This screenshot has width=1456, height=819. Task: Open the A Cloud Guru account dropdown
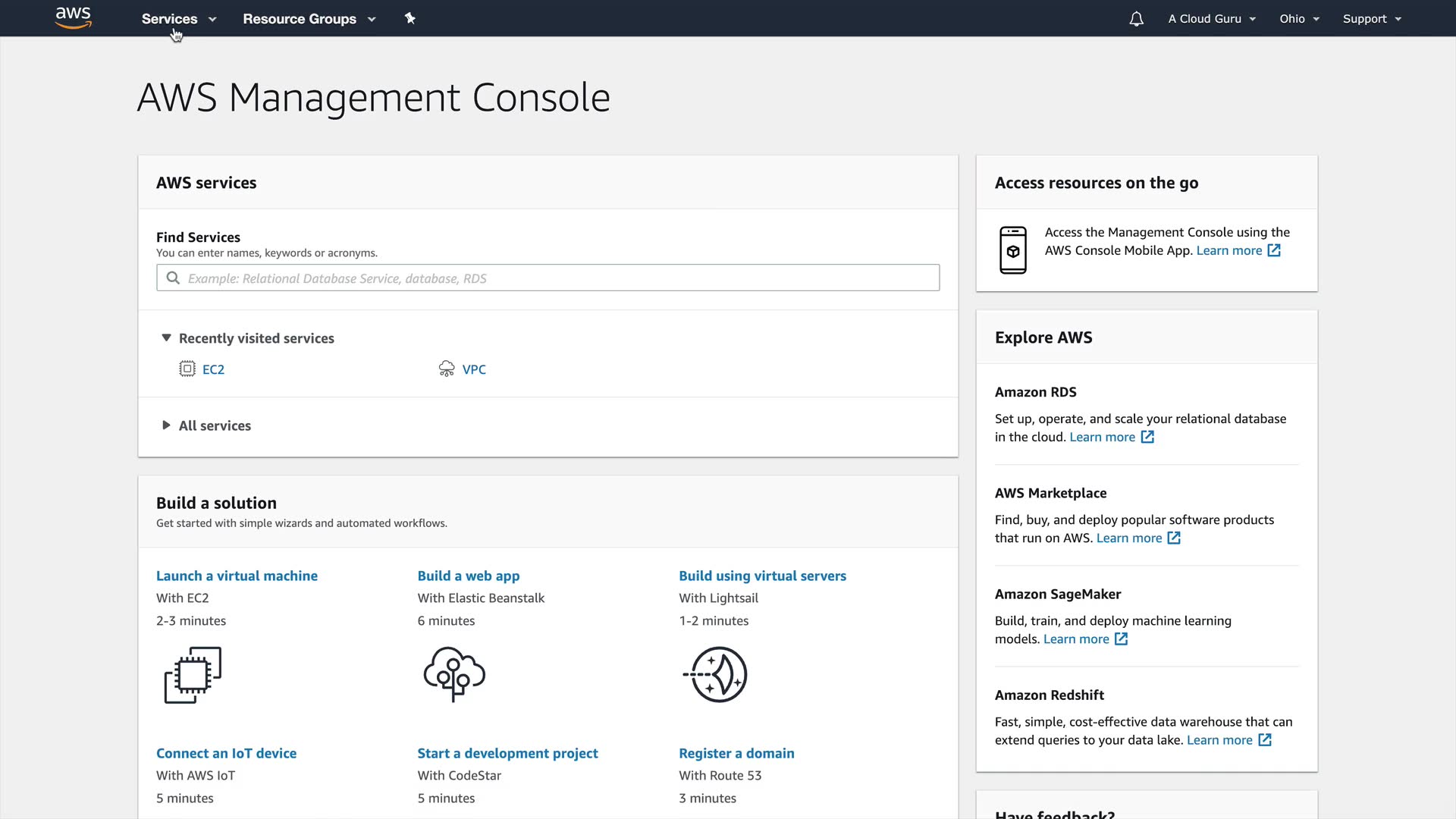point(1211,19)
